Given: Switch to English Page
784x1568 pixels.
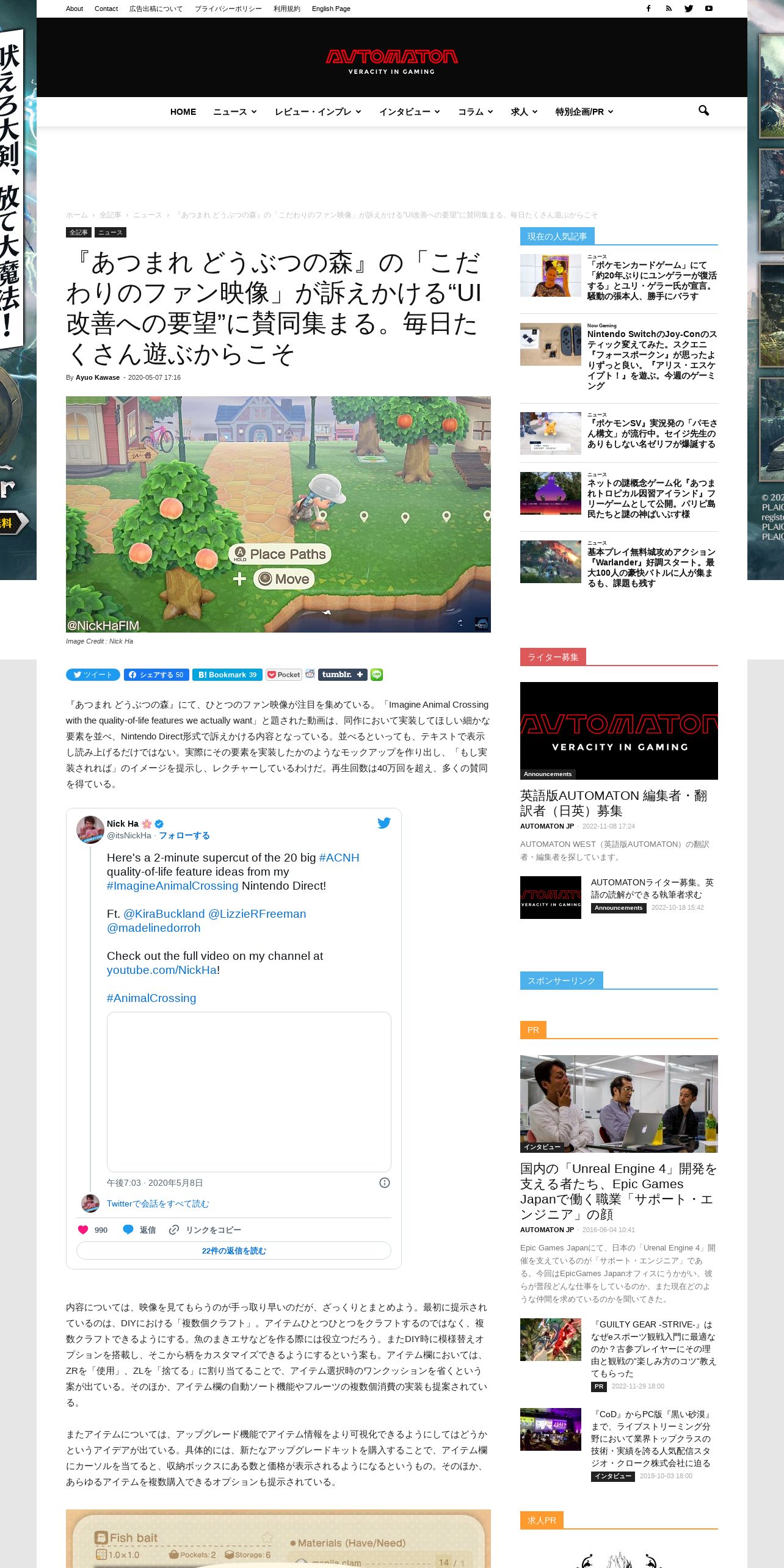Looking at the screenshot, I should pyautogui.click(x=331, y=9).
